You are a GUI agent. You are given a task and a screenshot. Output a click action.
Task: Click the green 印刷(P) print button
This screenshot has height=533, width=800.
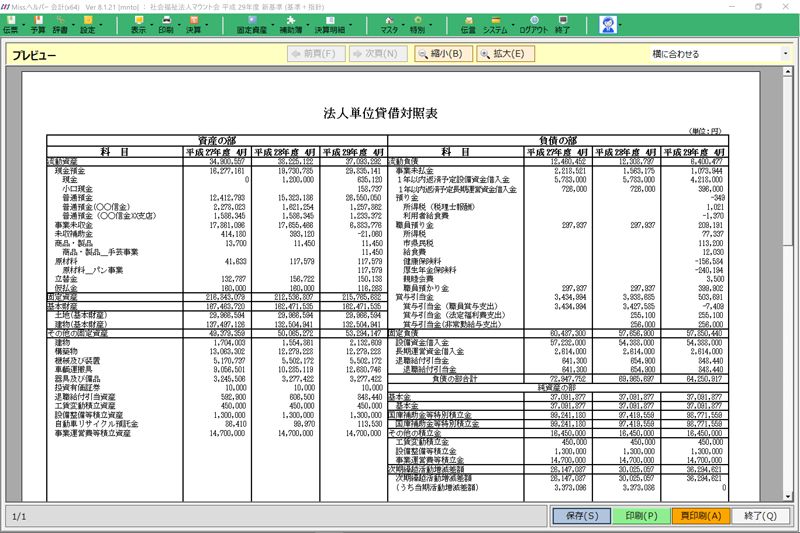(641, 516)
